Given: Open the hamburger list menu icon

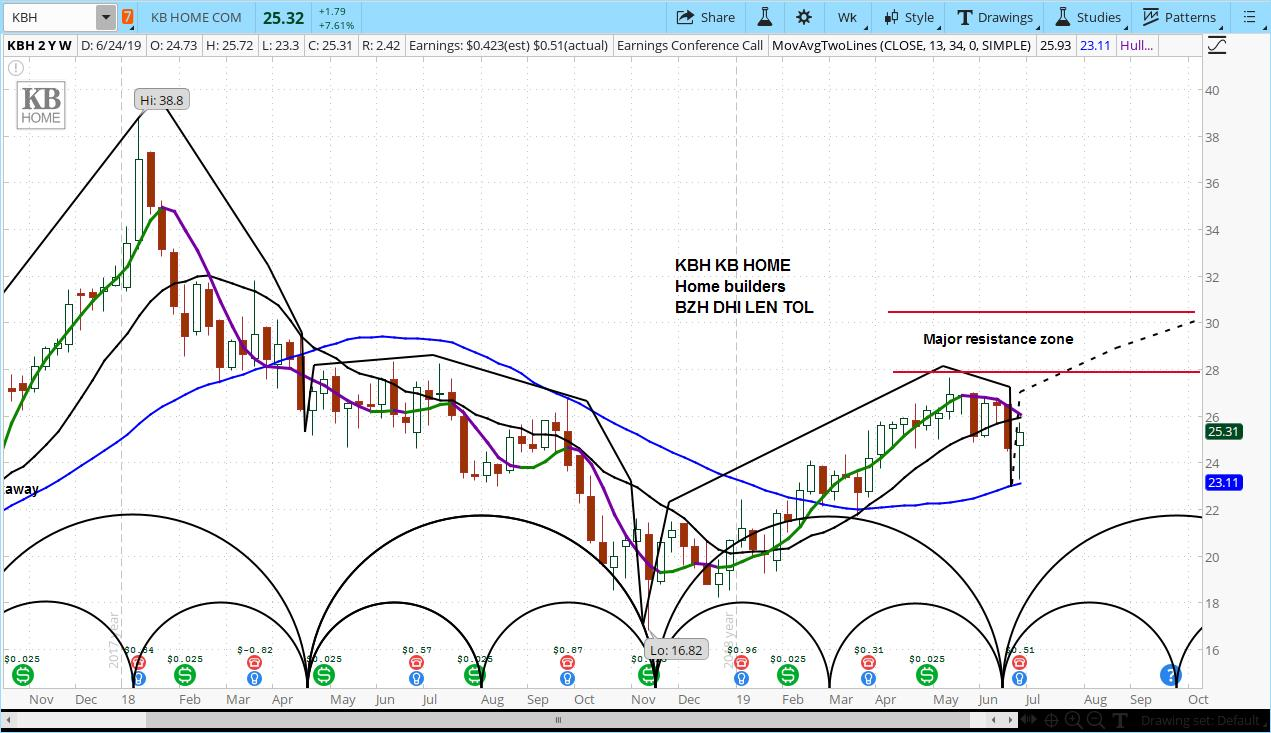Looking at the screenshot, I should click(1249, 17).
